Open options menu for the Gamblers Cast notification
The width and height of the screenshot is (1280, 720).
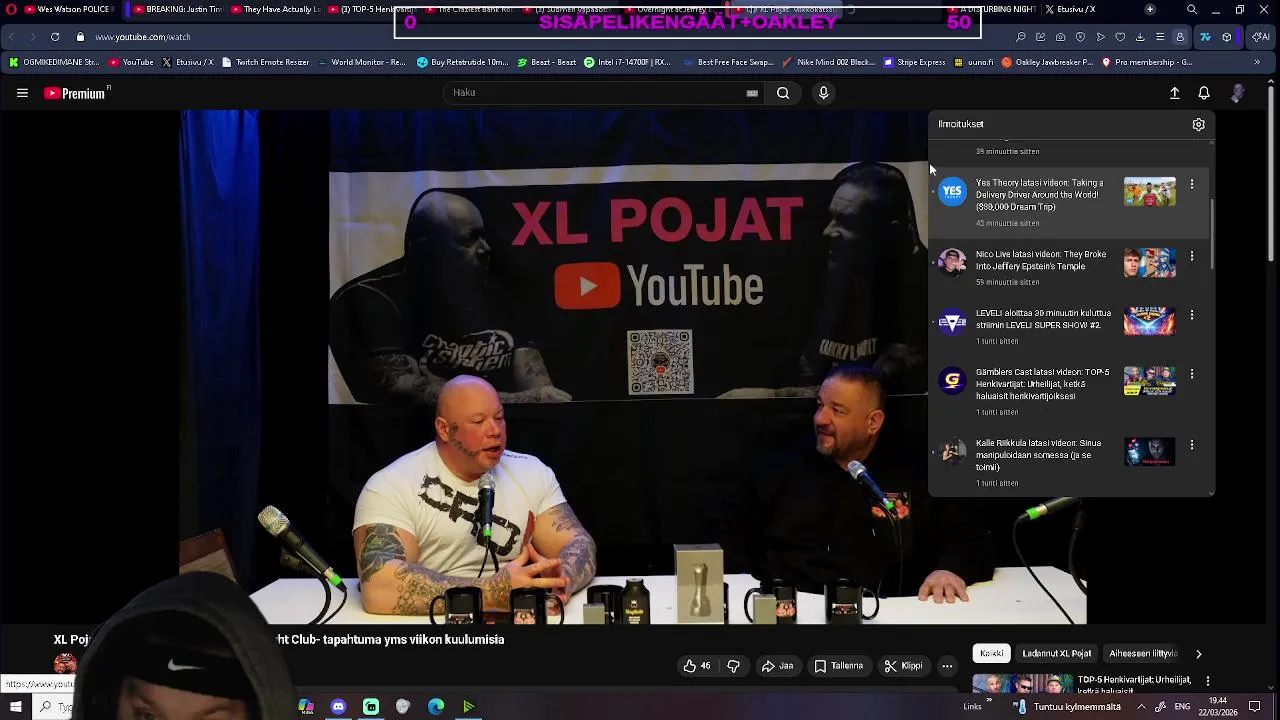(x=1192, y=373)
